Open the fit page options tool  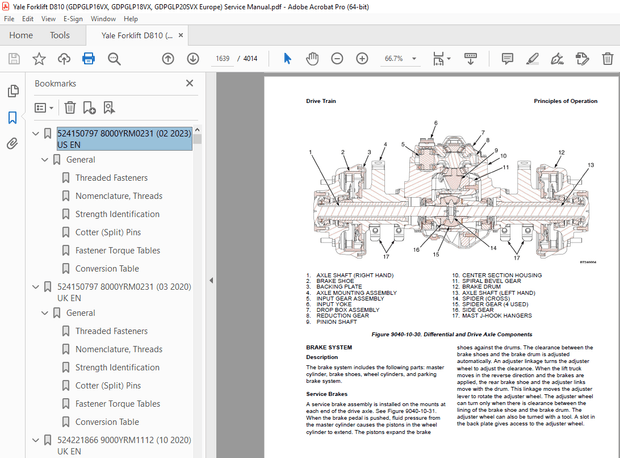pyautogui.click(x=438, y=59)
